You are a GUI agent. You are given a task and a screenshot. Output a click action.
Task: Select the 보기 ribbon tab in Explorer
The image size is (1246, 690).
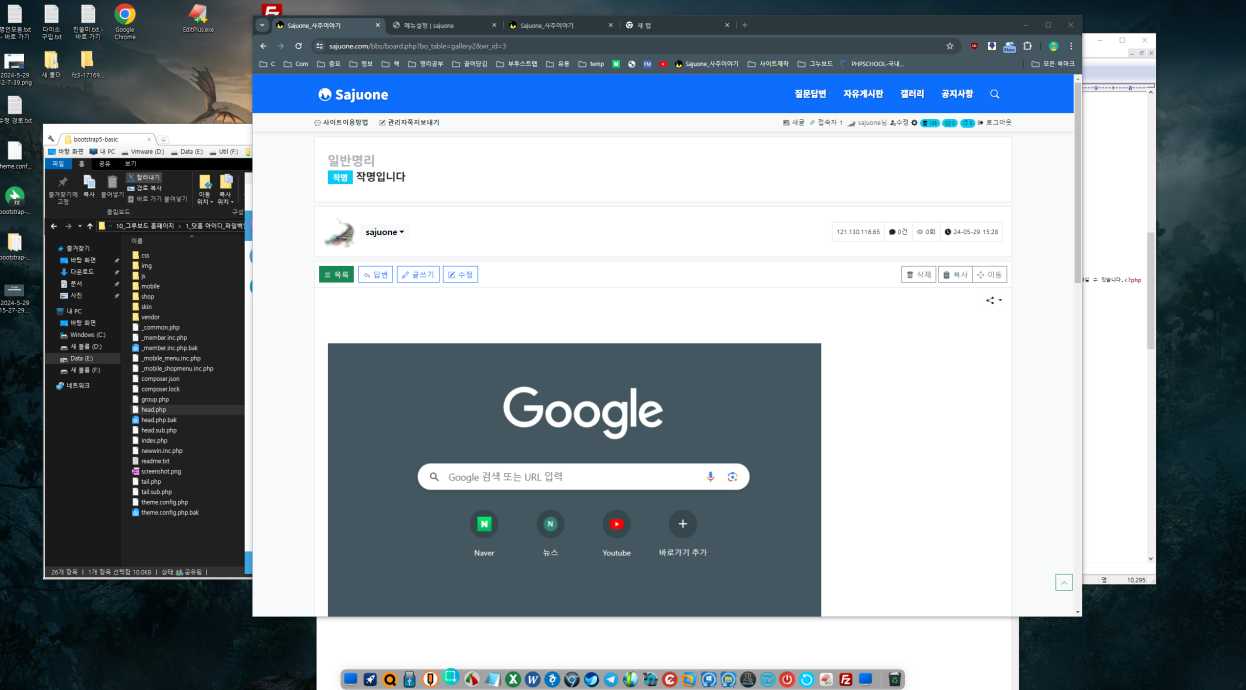tap(130, 163)
